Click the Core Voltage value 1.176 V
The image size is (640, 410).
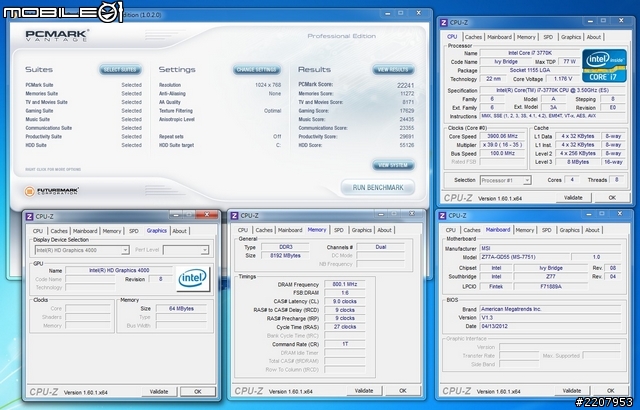563,79
